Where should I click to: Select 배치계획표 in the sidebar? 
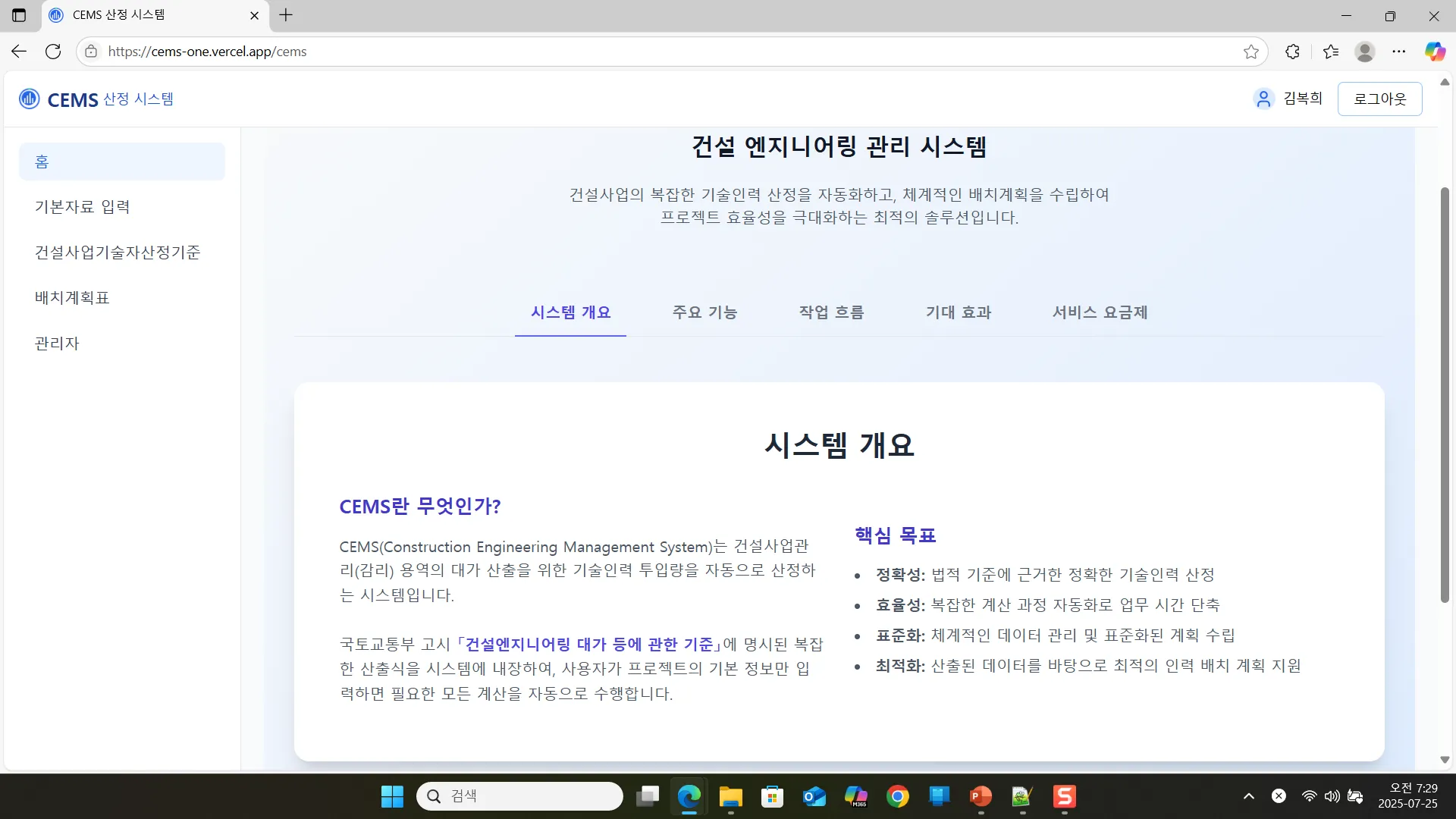[x=71, y=297]
